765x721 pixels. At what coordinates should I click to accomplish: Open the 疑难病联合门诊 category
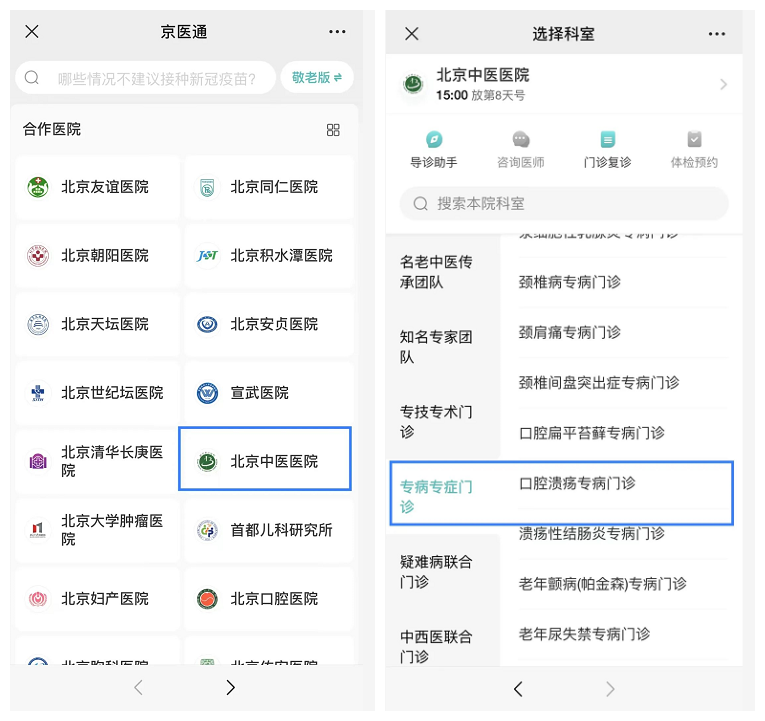pyautogui.click(x=437, y=571)
